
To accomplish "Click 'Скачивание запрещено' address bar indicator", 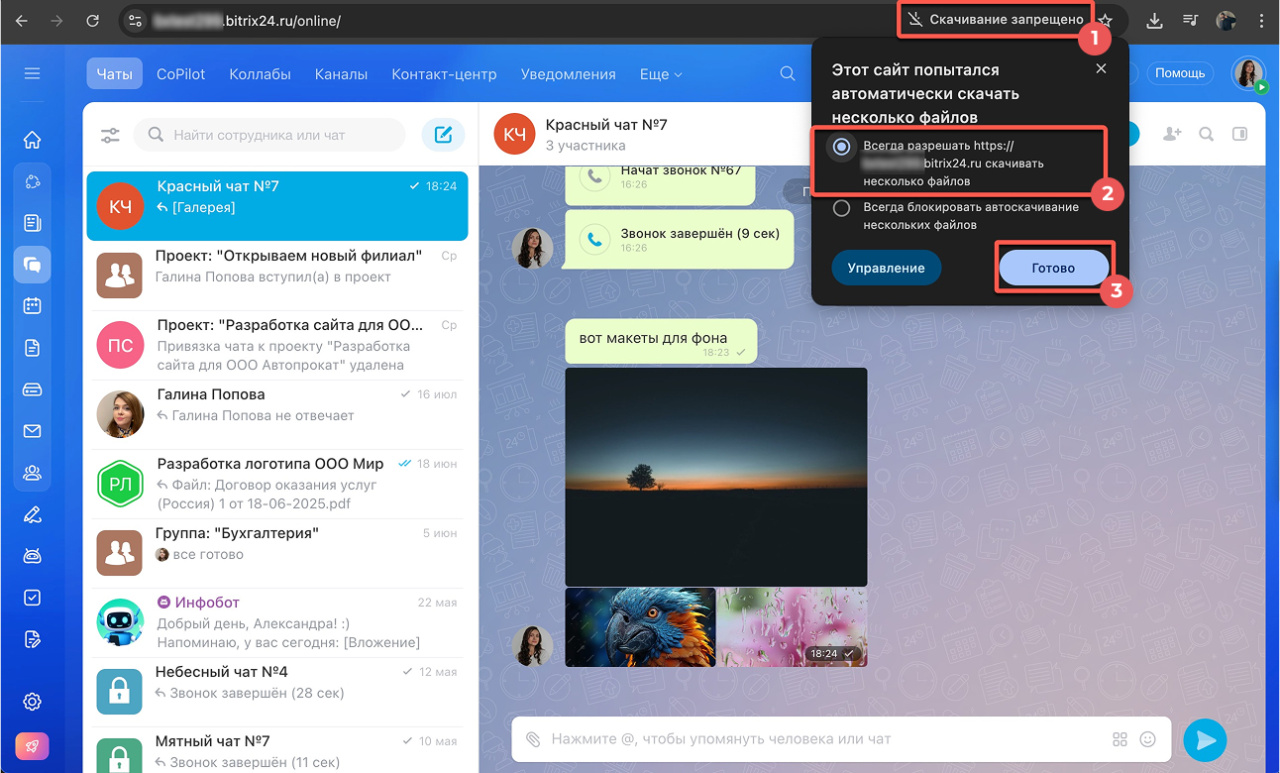I will pyautogui.click(x=996, y=20).
